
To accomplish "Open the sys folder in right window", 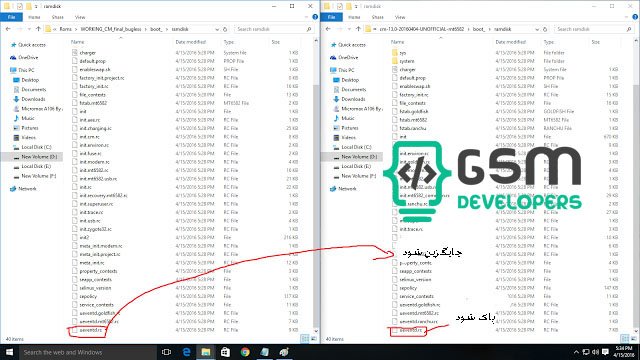I will (x=402, y=53).
